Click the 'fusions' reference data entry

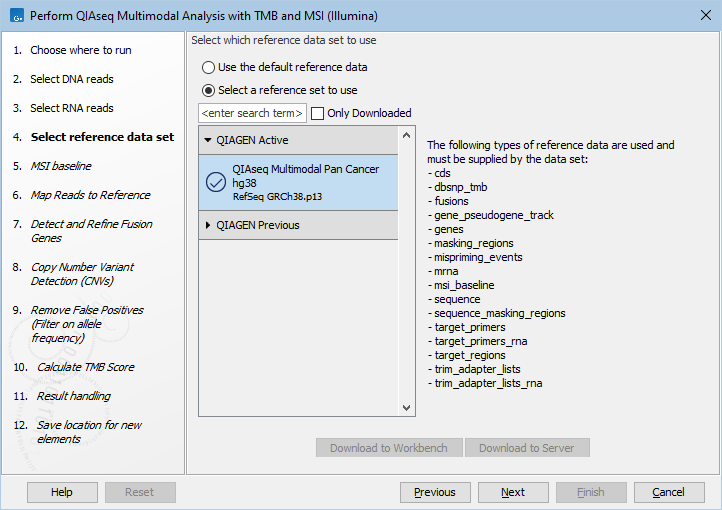click(451, 201)
